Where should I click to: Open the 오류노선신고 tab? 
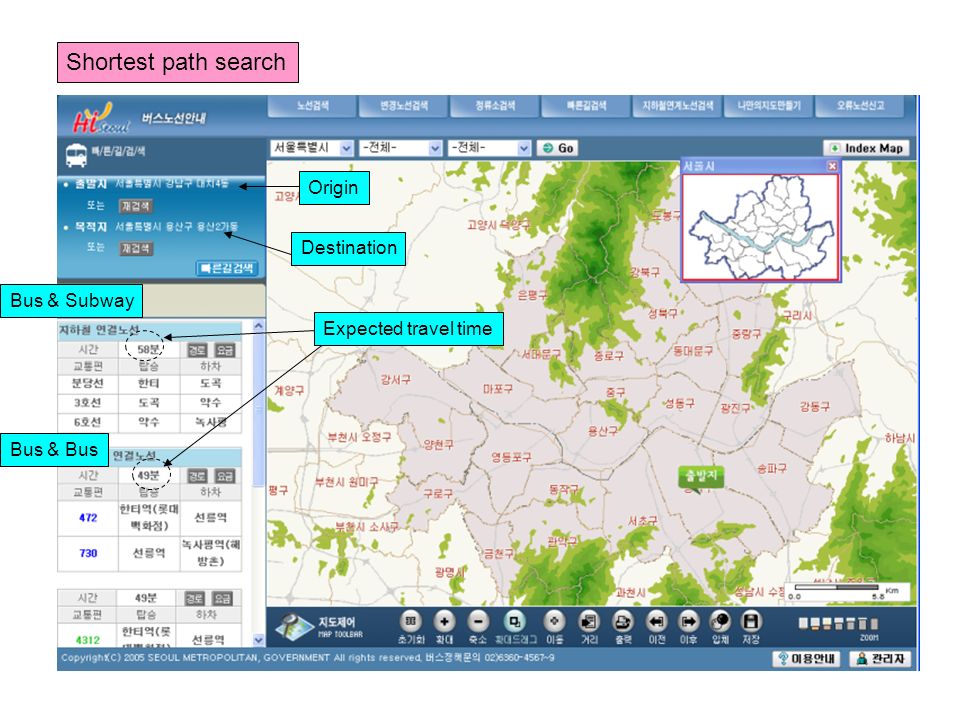point(860,106)
